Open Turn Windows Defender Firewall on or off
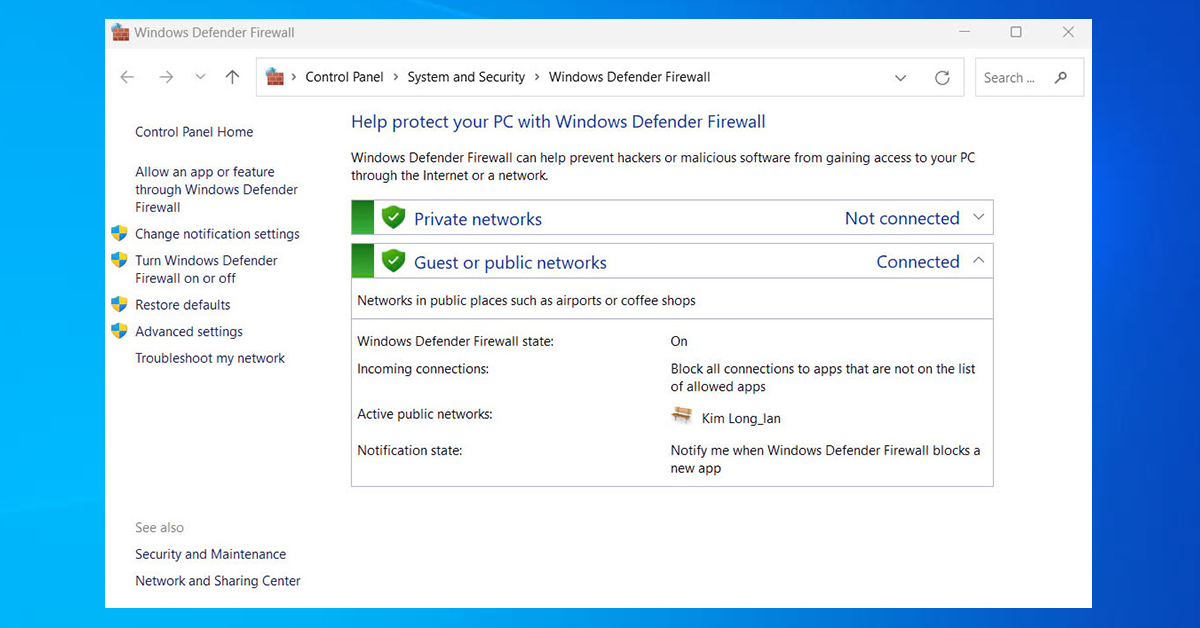The height and width of the screenshot is (628, 1200). pyautogui.click(x=206, y=269)
